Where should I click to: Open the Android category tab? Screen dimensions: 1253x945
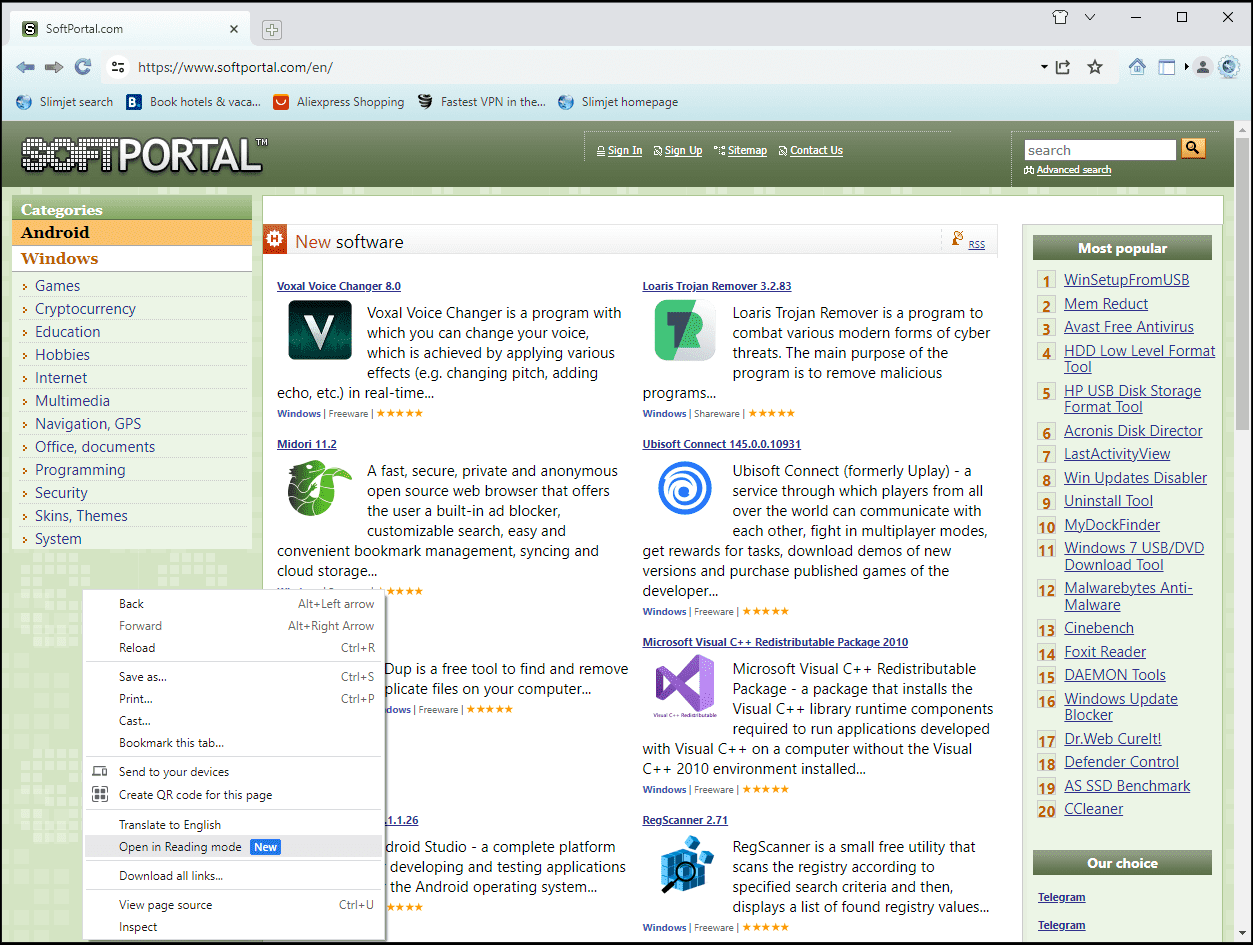coord(132,232)
